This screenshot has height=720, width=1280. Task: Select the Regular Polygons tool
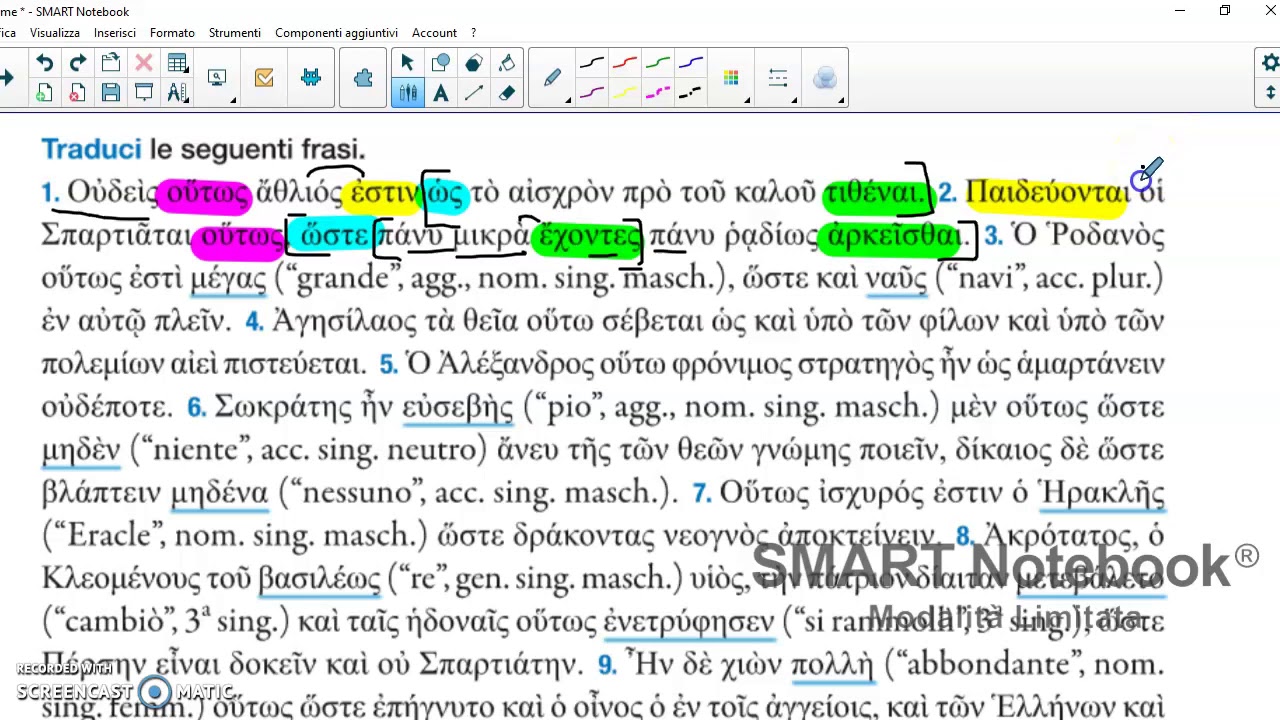474,64
